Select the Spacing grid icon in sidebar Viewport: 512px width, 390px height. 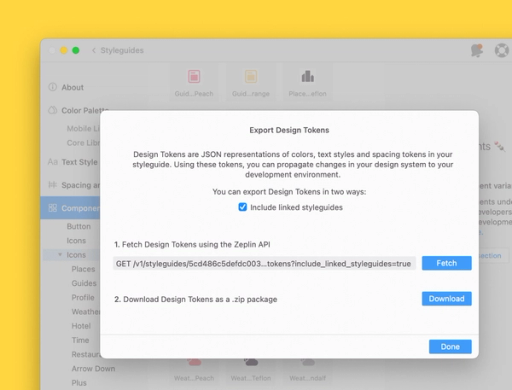point(53,185)
